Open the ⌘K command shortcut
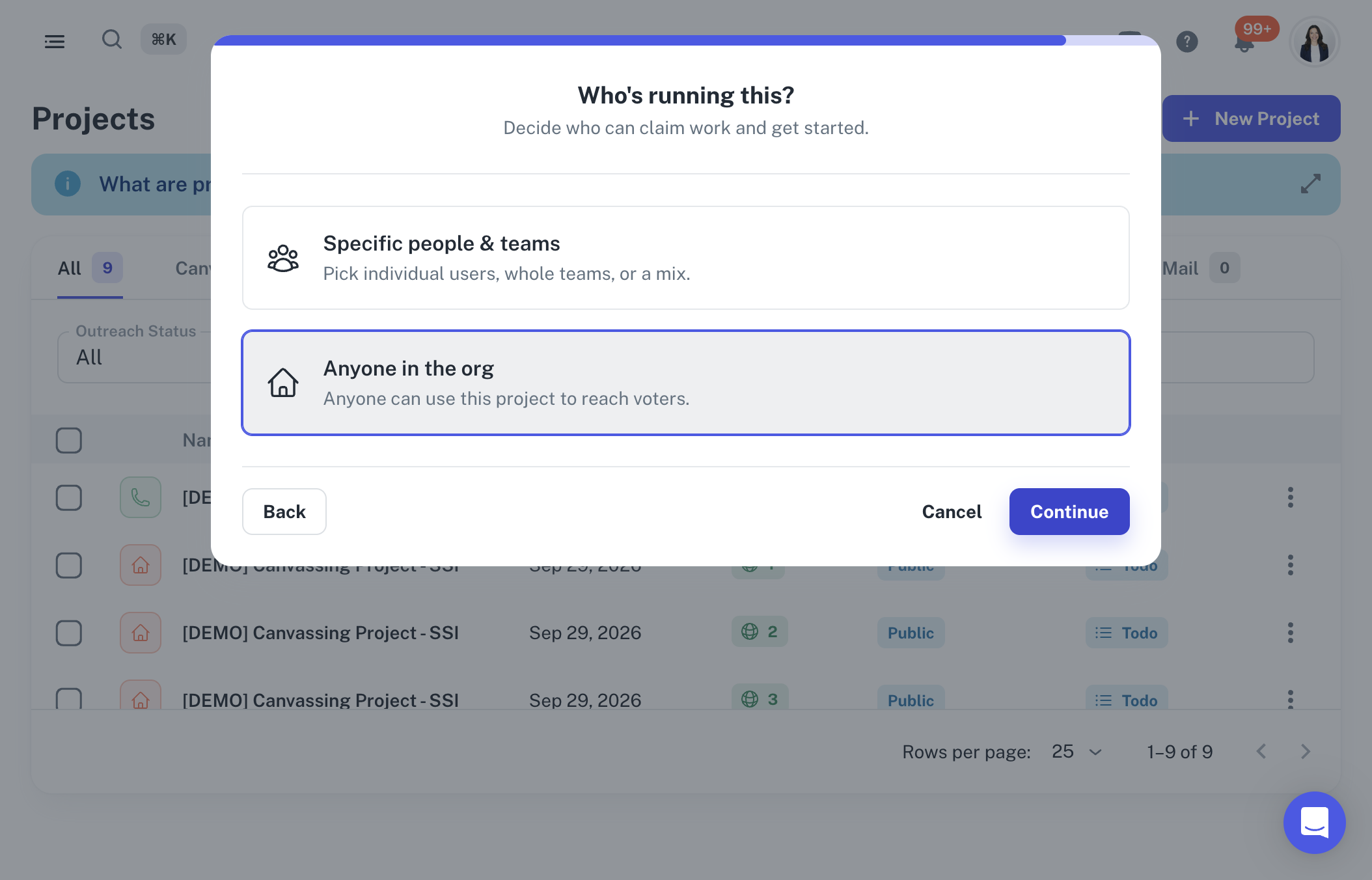 (x=164, y=40)
